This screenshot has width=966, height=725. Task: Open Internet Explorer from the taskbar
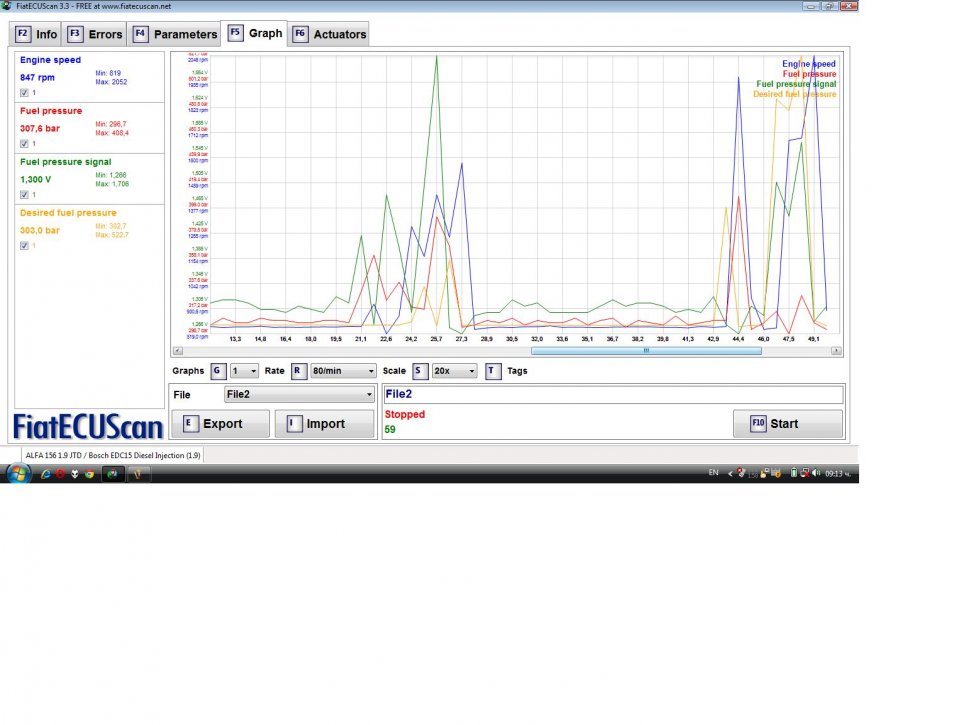pos(46,473)
